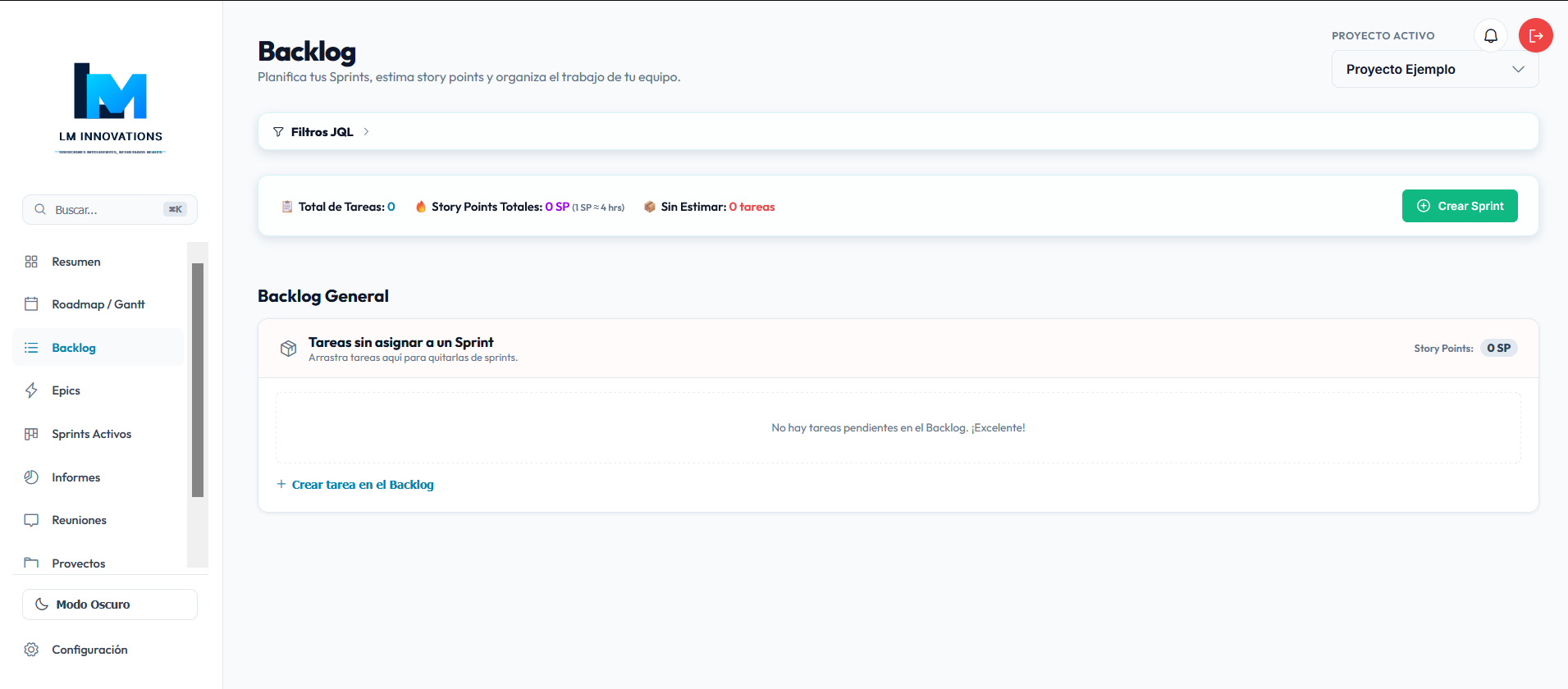
Task: Open the Informes section
Action: pos(98,477)
